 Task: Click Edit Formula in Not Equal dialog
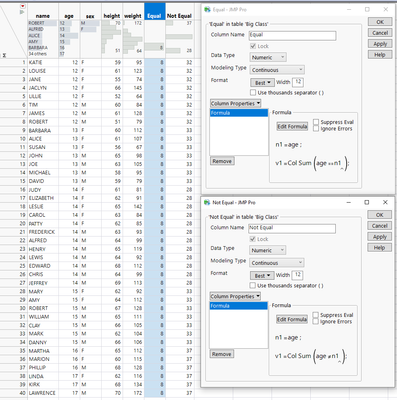coord(292,319)
